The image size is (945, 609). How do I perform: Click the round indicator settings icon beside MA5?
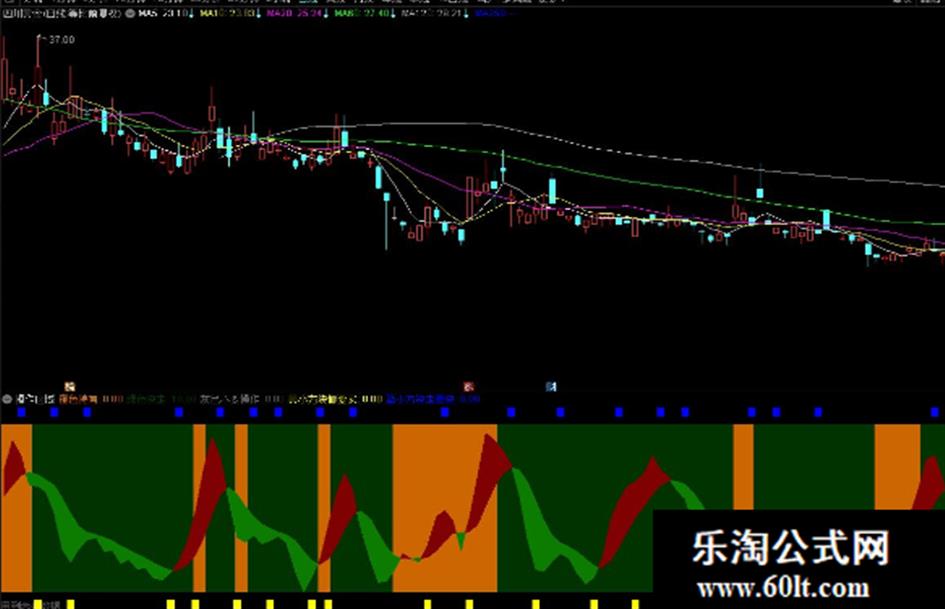click(130, 13)
